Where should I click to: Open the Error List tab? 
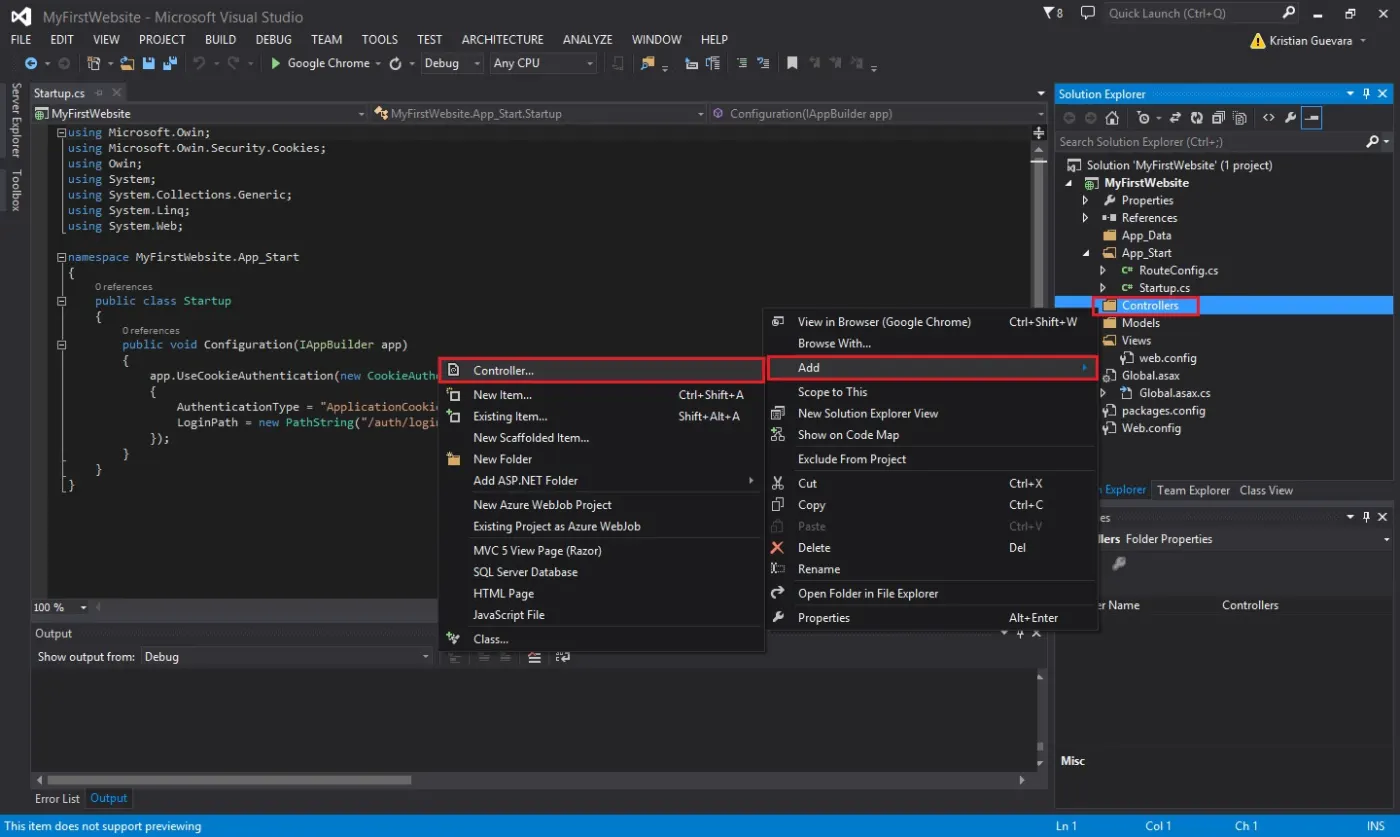57,798
